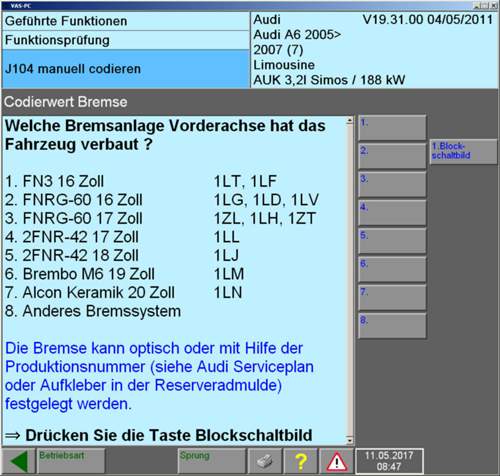Click the code '1LM'
This screenshot has height=476, width=500.
(229, 274)
